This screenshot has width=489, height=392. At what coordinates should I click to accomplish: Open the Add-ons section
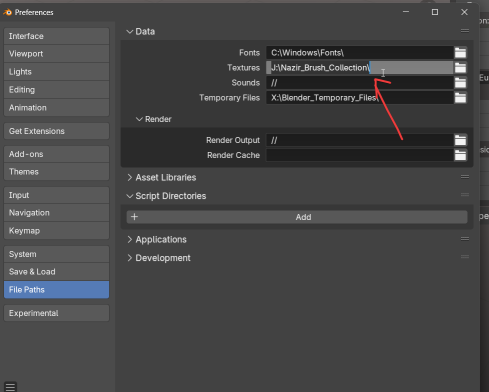click(x=56, y=154)
